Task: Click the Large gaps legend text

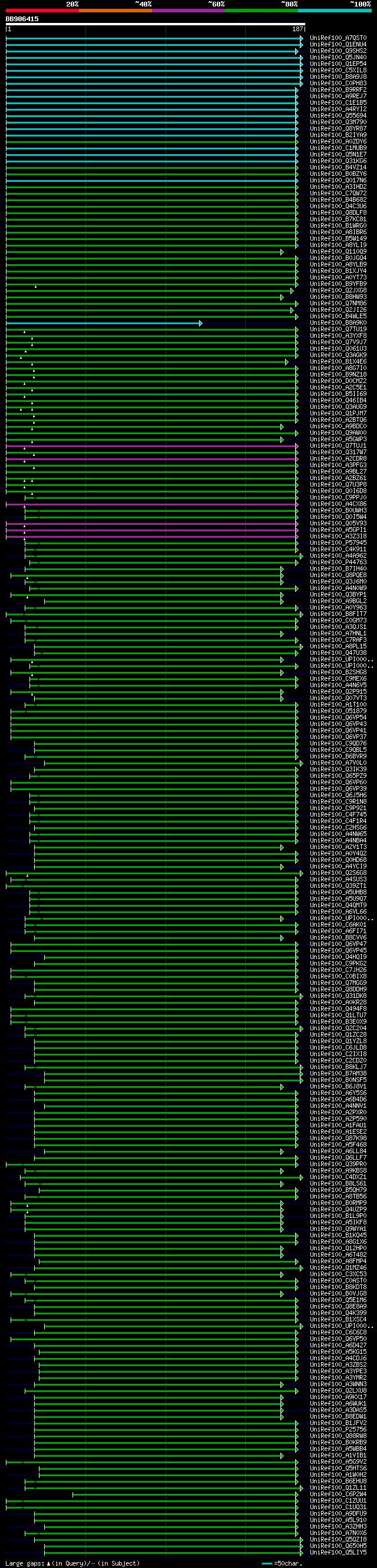Action: coord(72,1564)
